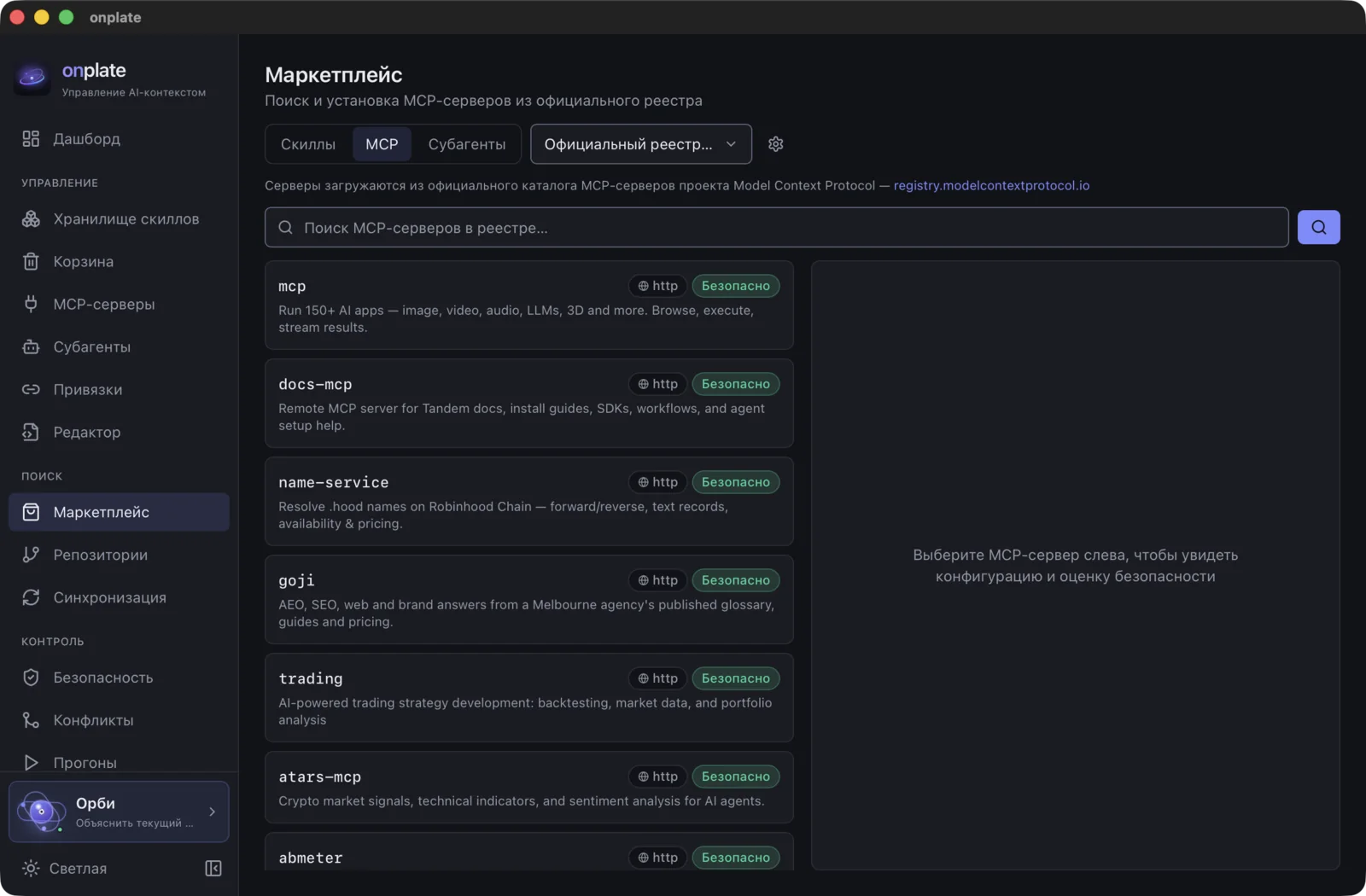1366x896 pixels.
Task: Click the Субагенты robot icon
Action: 31,347
